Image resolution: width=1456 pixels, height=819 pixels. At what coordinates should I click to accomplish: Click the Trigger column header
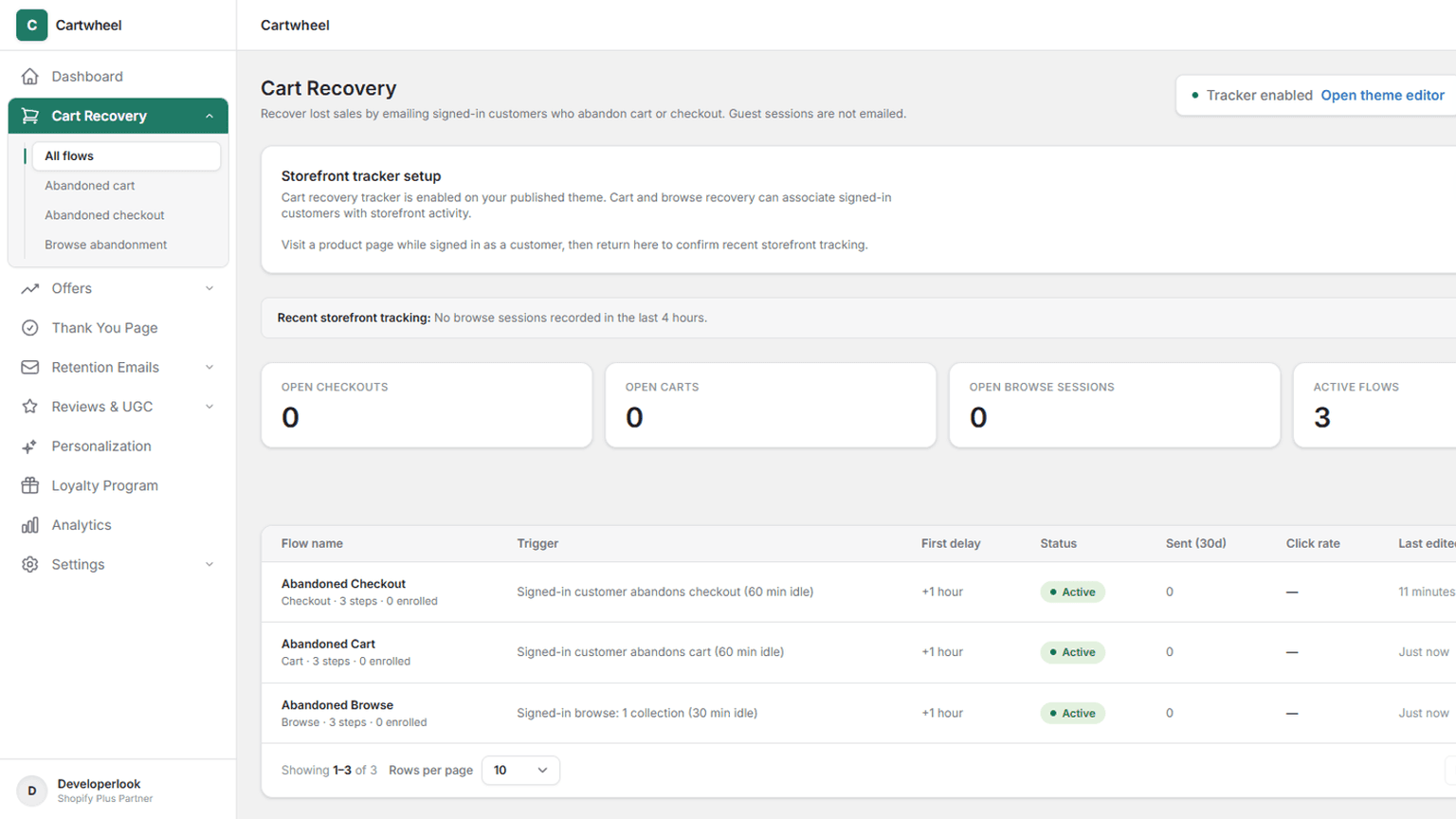coord(537,543)
